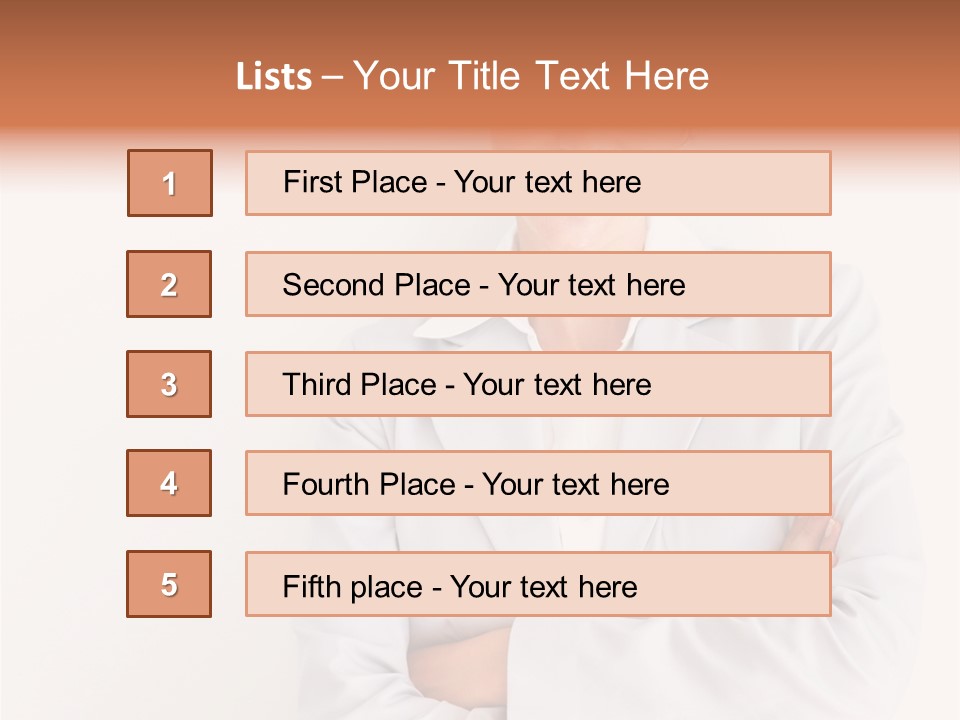
Task: Click the 'Second Place - Your text here' bar
Action: click(538, 284)
